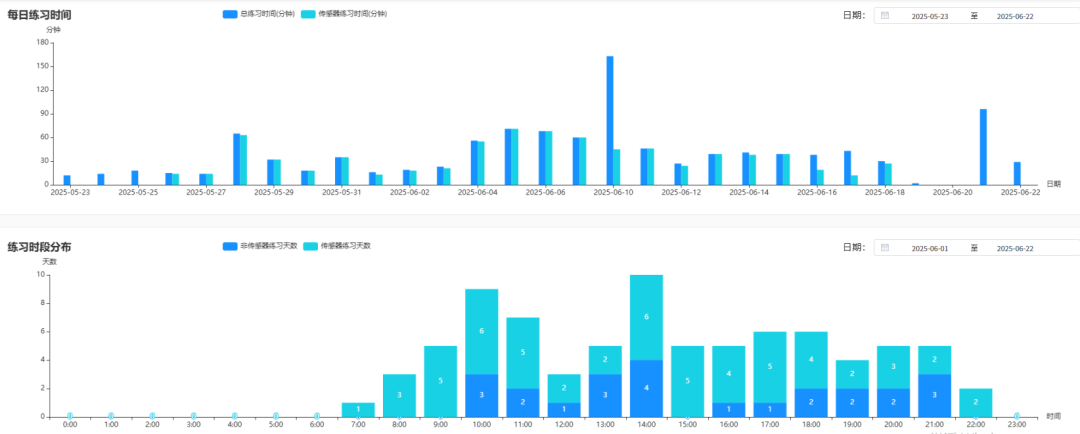Toggle 总练习时间(分钟) legend series
The width and height of the screenshot is (1080, 434).
(x=258, y=14)
